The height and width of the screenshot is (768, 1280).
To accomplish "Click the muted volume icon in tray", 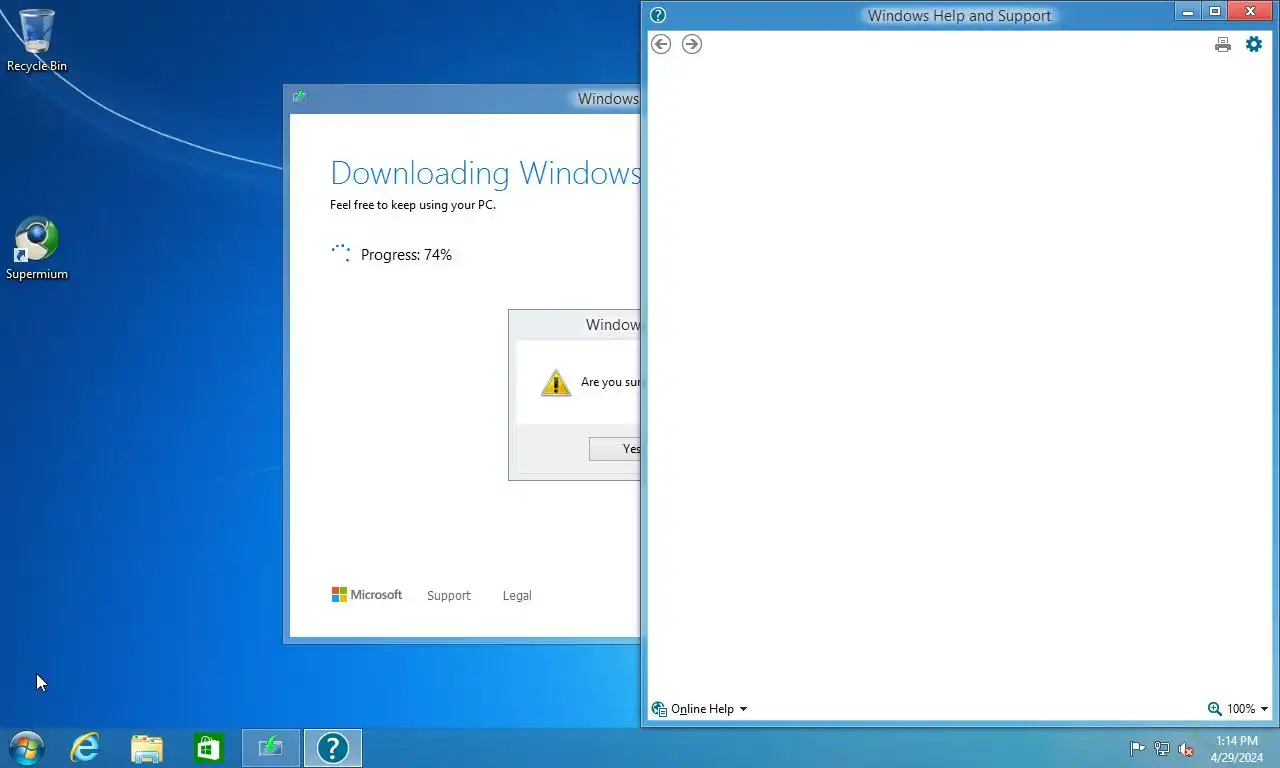I will [x=1186, y=749].
